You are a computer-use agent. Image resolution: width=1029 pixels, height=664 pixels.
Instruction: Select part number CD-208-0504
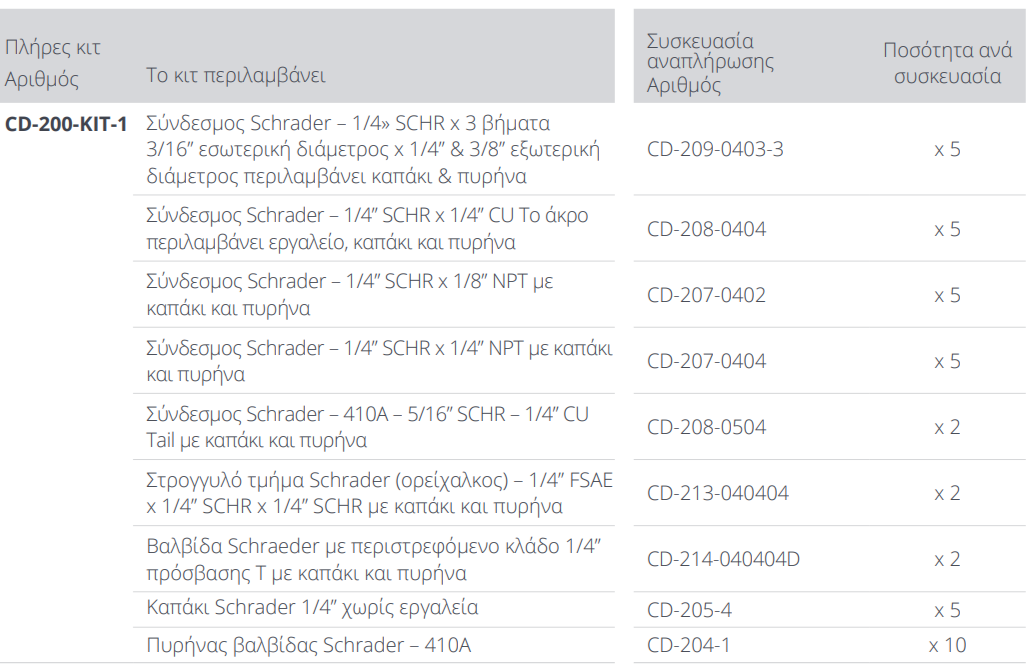tap(706, 427)
